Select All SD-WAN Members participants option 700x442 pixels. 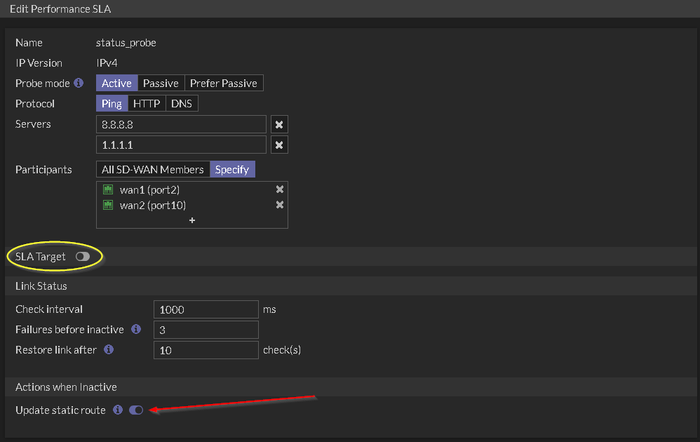(152, 169)
